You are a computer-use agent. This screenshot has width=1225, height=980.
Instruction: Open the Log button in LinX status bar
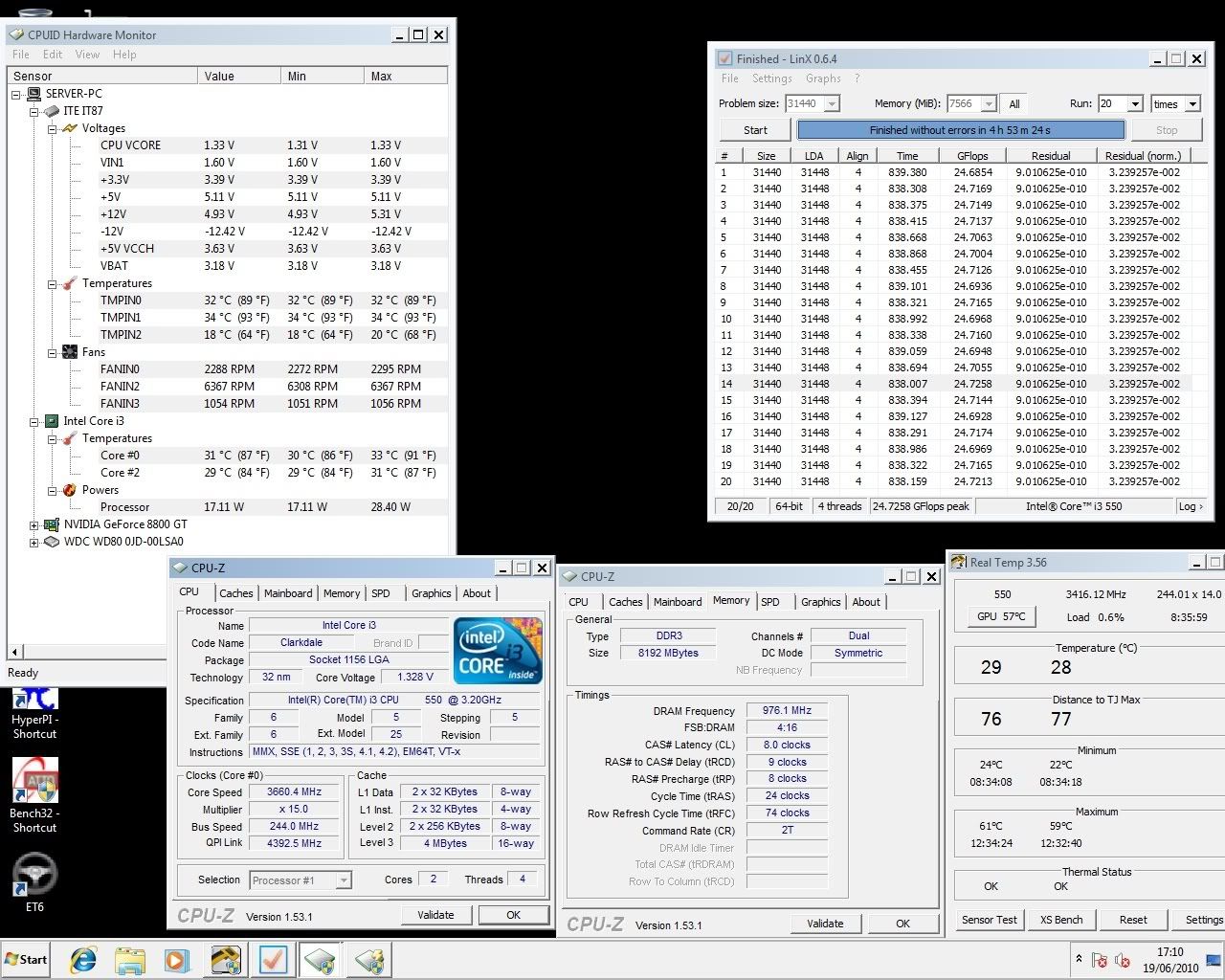(1190, 506)
